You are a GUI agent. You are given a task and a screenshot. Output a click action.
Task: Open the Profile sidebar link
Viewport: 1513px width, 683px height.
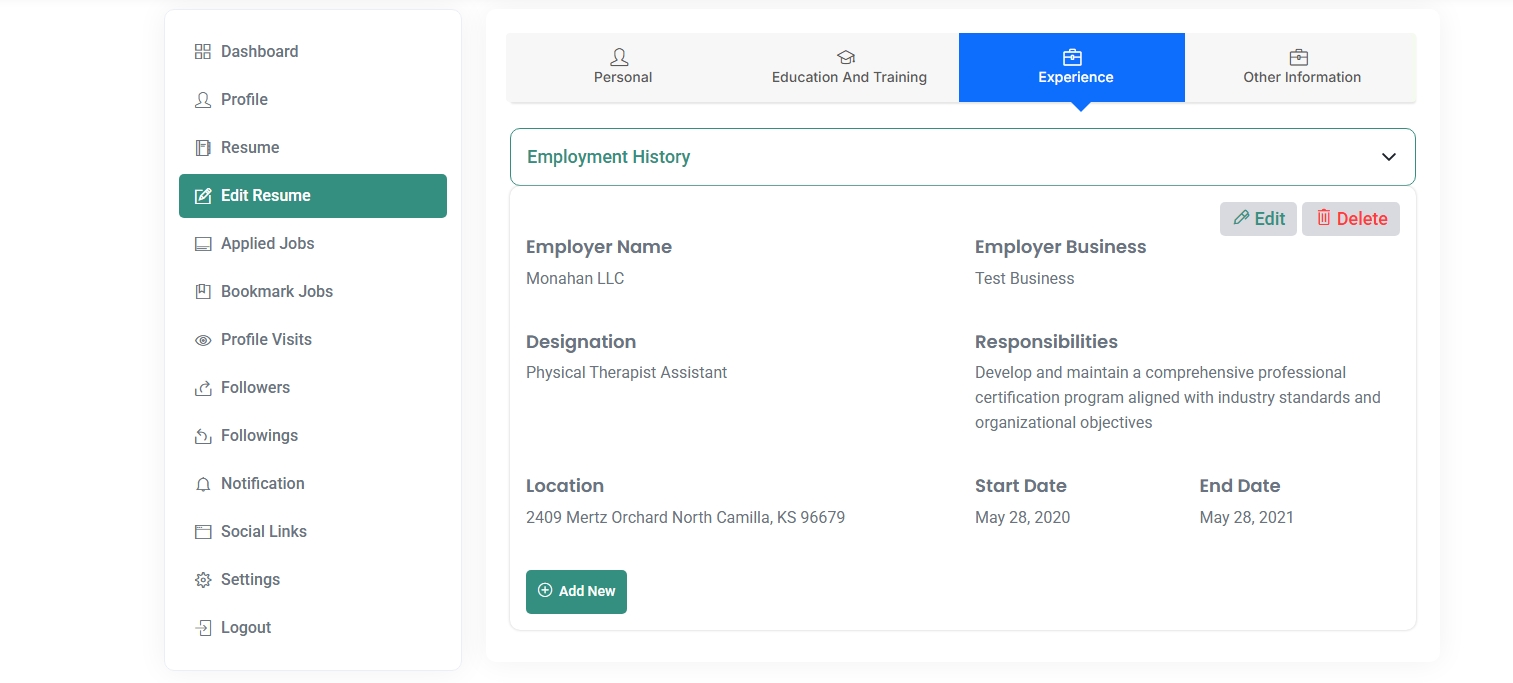(313, 99)
